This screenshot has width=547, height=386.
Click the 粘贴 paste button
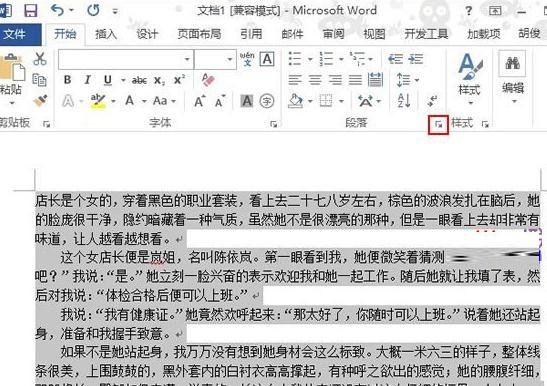(x=12, y=75)
